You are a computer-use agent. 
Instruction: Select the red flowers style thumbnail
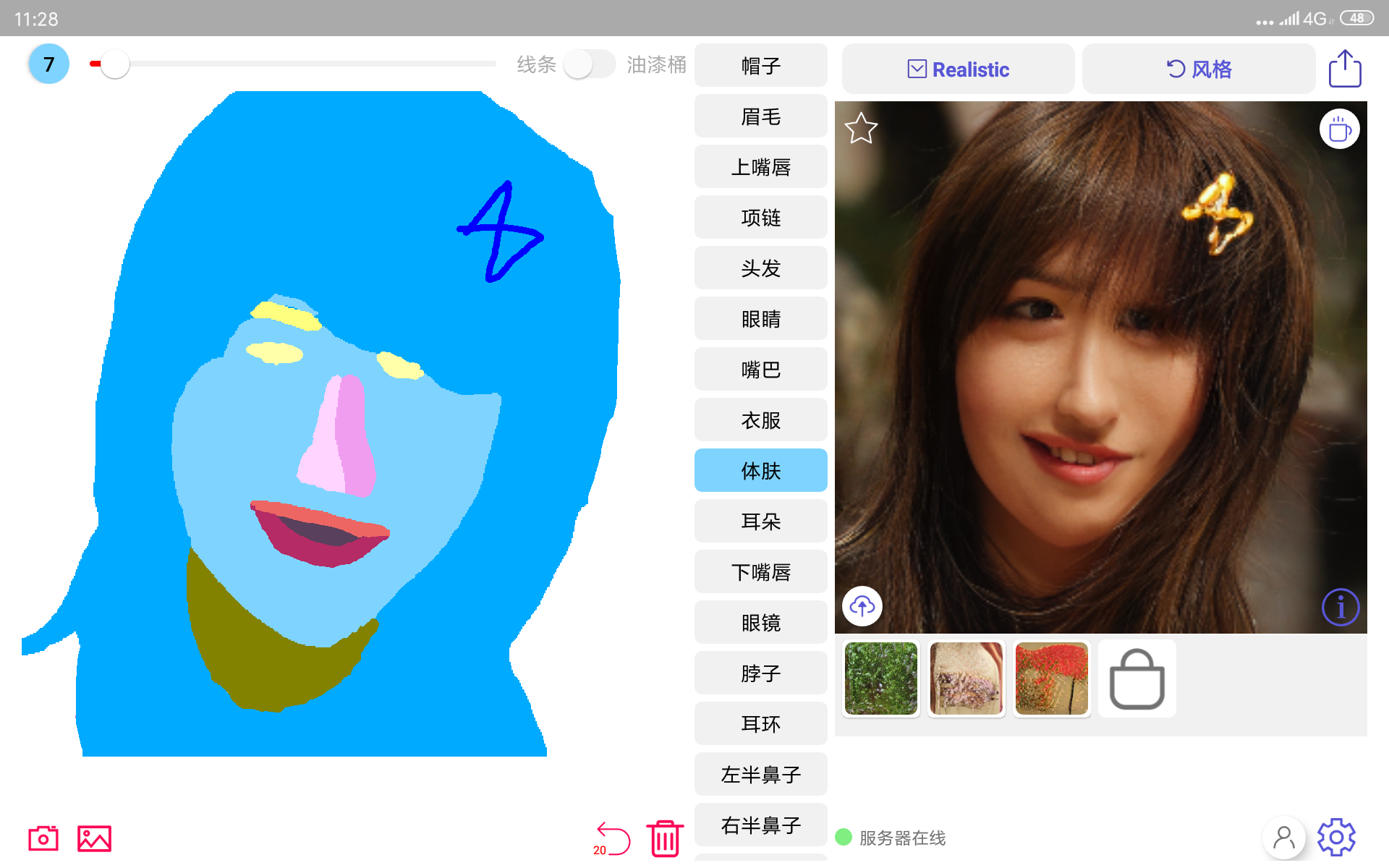pos(1051,678)
